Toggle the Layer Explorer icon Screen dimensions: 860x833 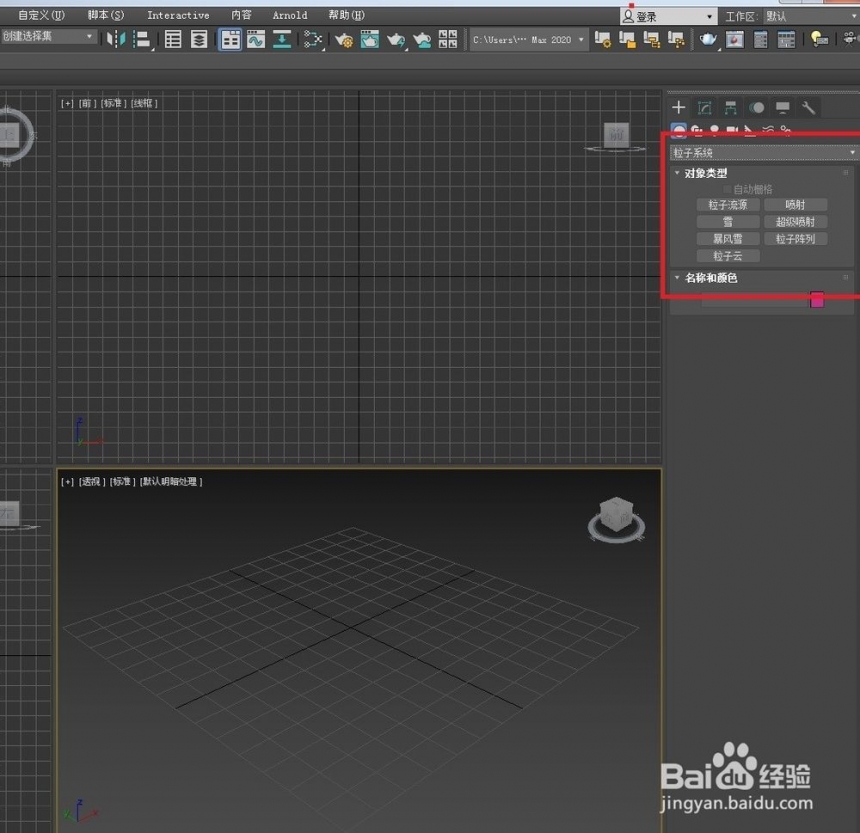point(199,39)
